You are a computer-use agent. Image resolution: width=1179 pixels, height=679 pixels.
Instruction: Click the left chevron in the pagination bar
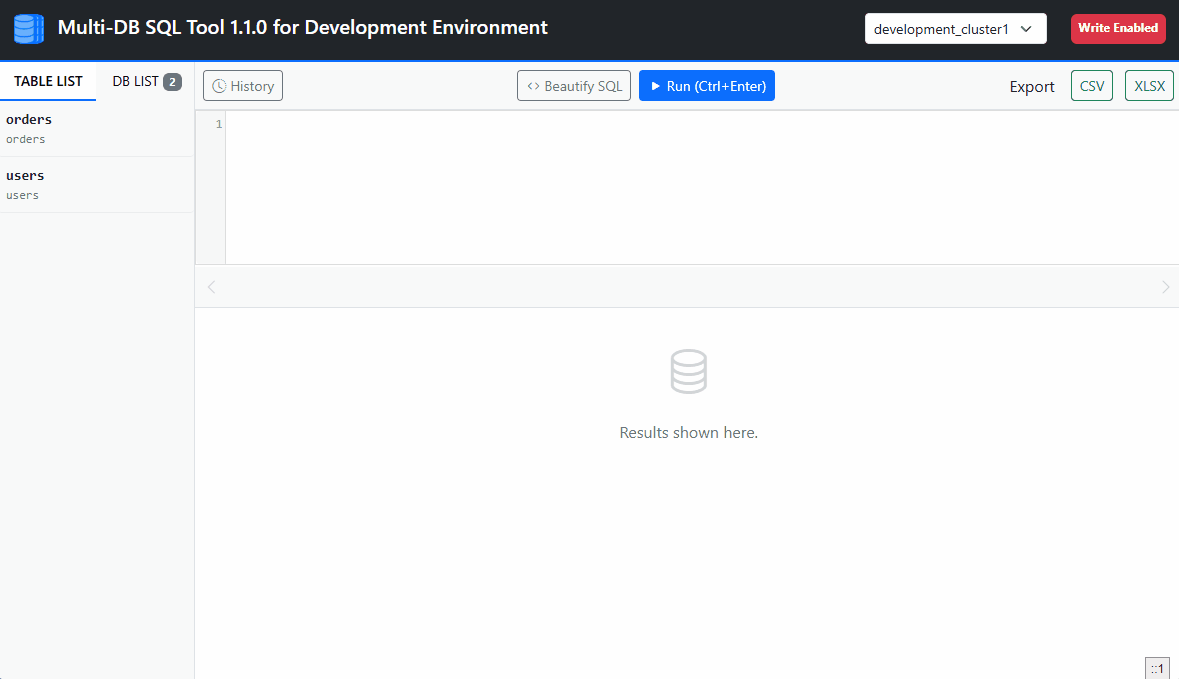coord(211,287)
